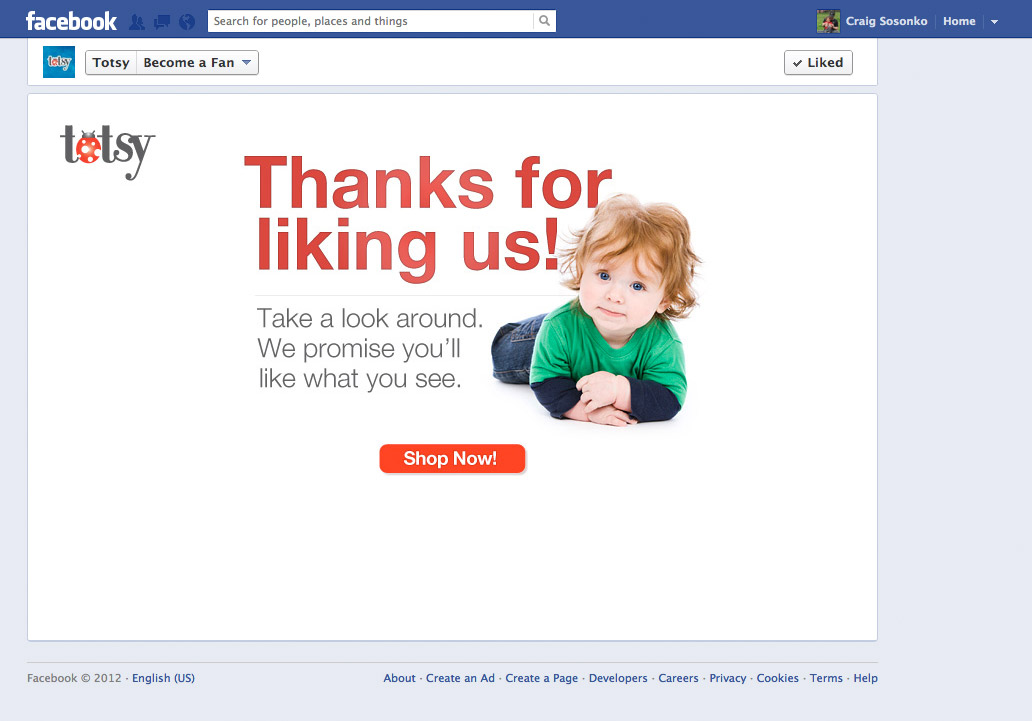Image resolution: width=1032 pixels, height=721 pixels.
Task: Click the Totsy ladybug logo
Action: (x=107, y=151)
